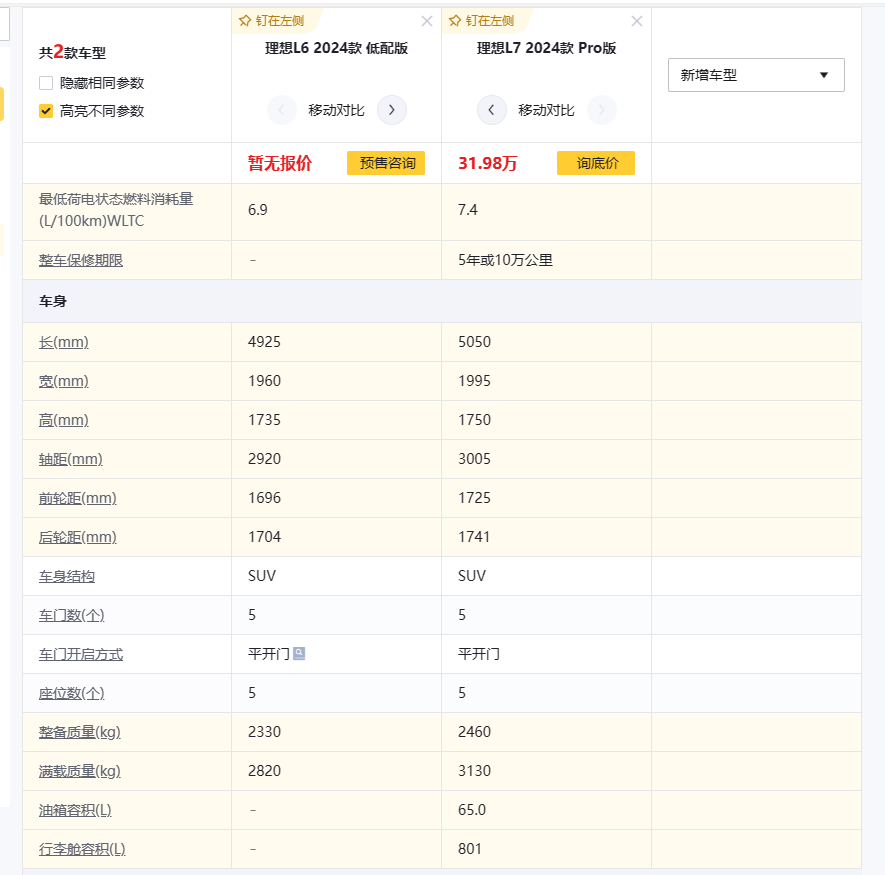Open the 行李舱容积(L) parameter link
Image resolution: width=885 pixels, height=875 pixels.
pyautogui.click(x=82, y=849)
